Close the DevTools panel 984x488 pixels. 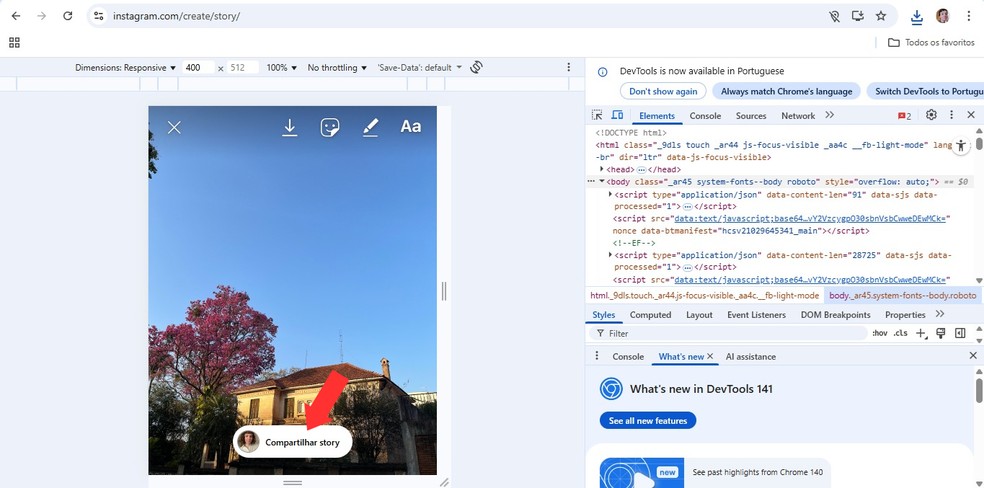(x=971, y=115)
